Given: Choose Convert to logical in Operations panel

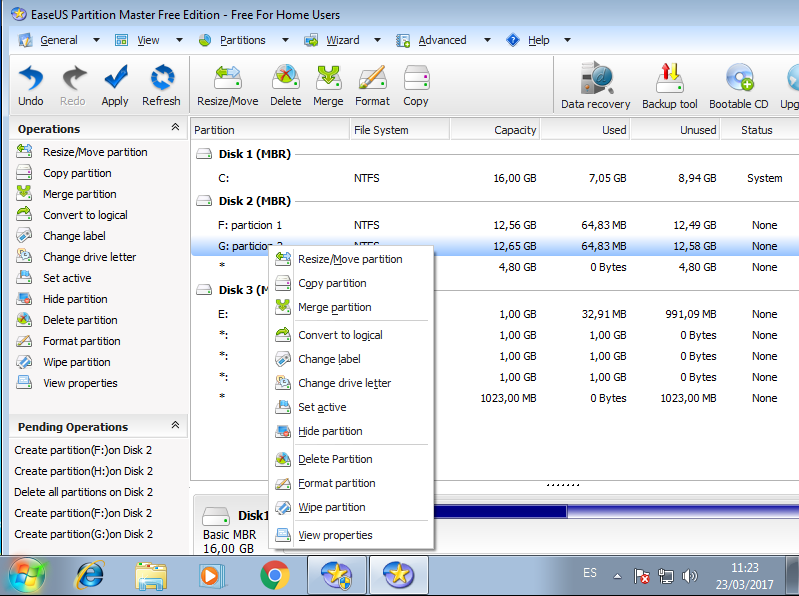Looking at the screenshot, I should click(x=72, y=215).
